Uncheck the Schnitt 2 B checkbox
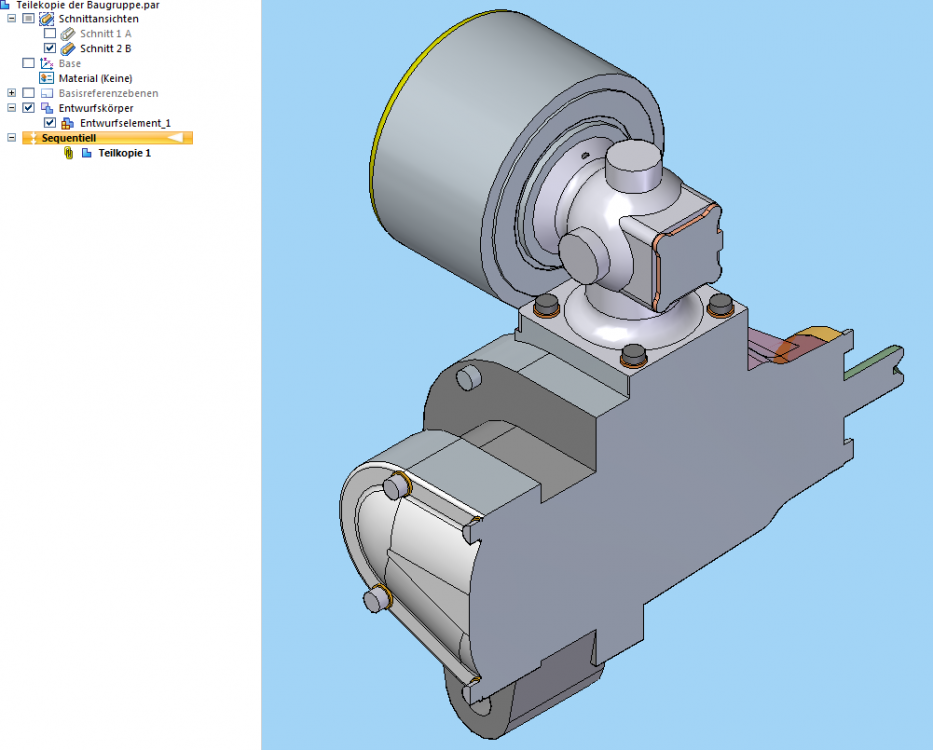Image resolution: width=933 pixels, height=750 pixels. point(50,48)
